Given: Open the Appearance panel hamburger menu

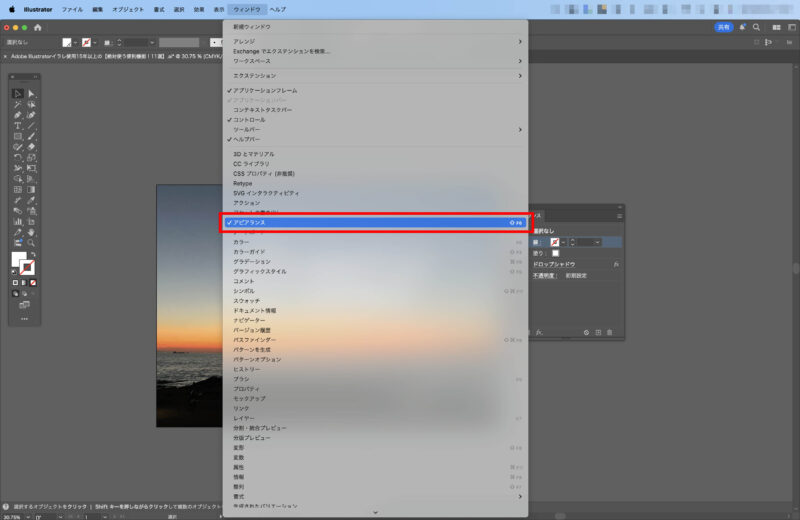Looking at the screenshot, I should pos(619,215).
